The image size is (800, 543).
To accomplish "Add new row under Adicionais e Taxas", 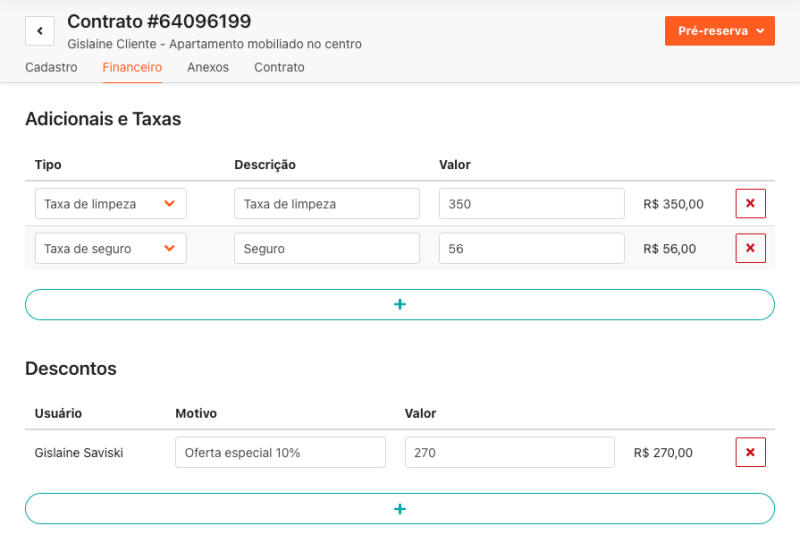I will pyautogui.click(x=400, y=304).
